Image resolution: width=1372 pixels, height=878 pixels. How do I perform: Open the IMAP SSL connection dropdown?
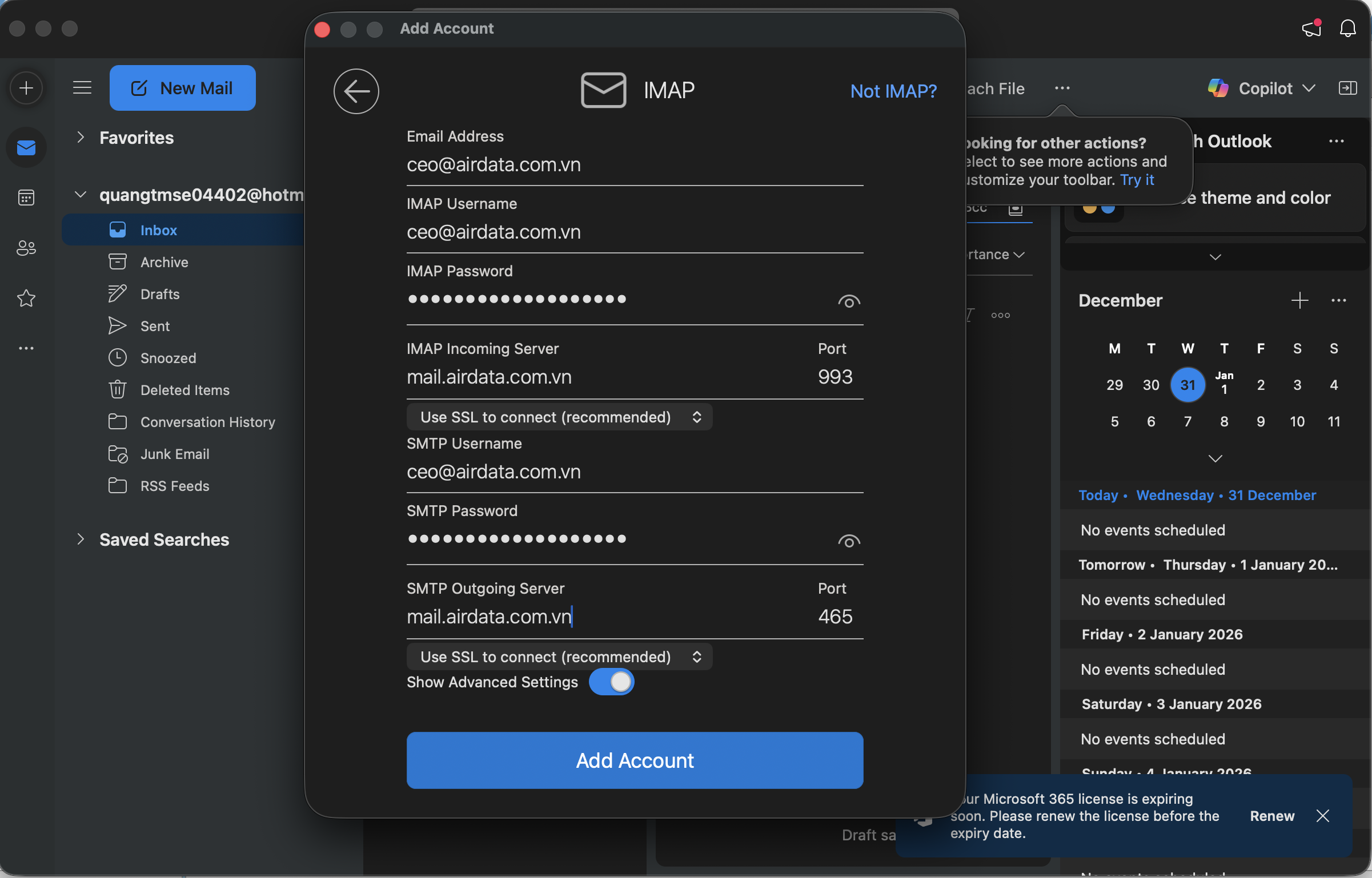(x=559, y=417)
